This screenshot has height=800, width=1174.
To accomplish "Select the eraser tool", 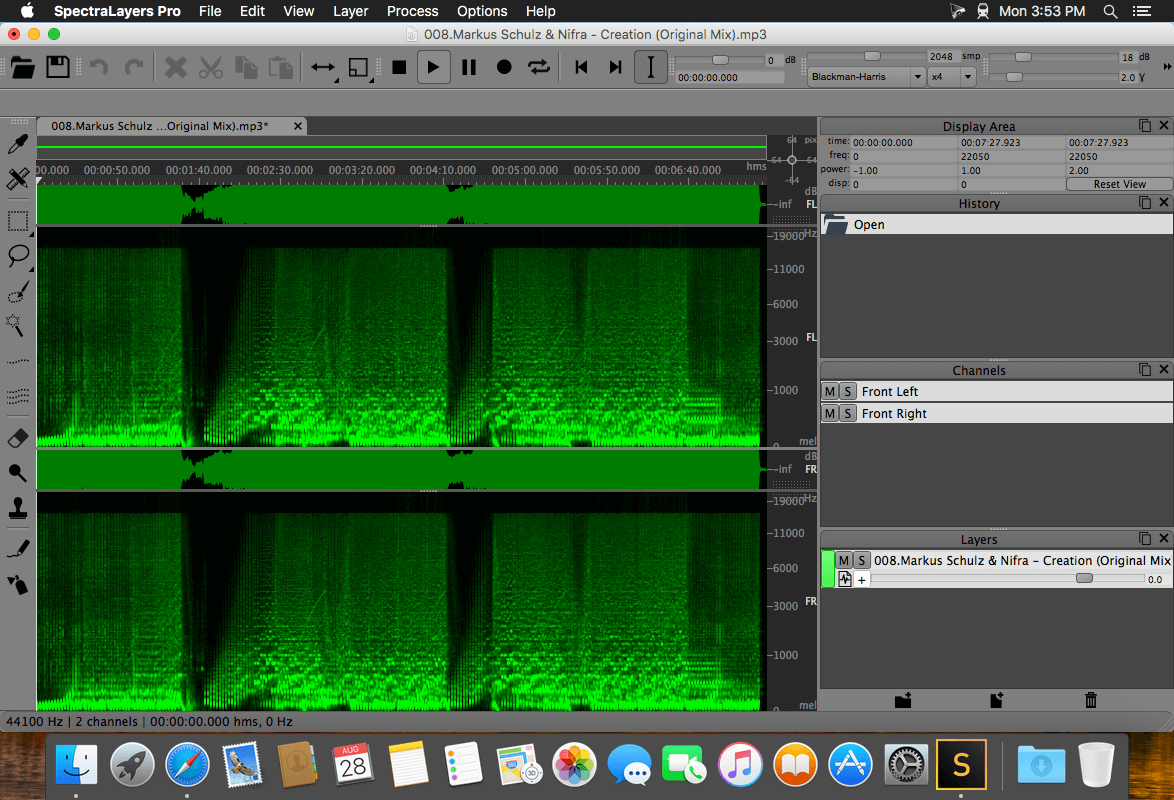I will pos(18,438).
